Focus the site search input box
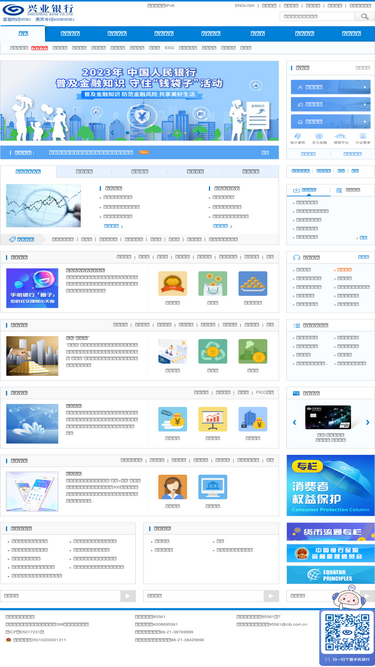 [x=317, y=16]
